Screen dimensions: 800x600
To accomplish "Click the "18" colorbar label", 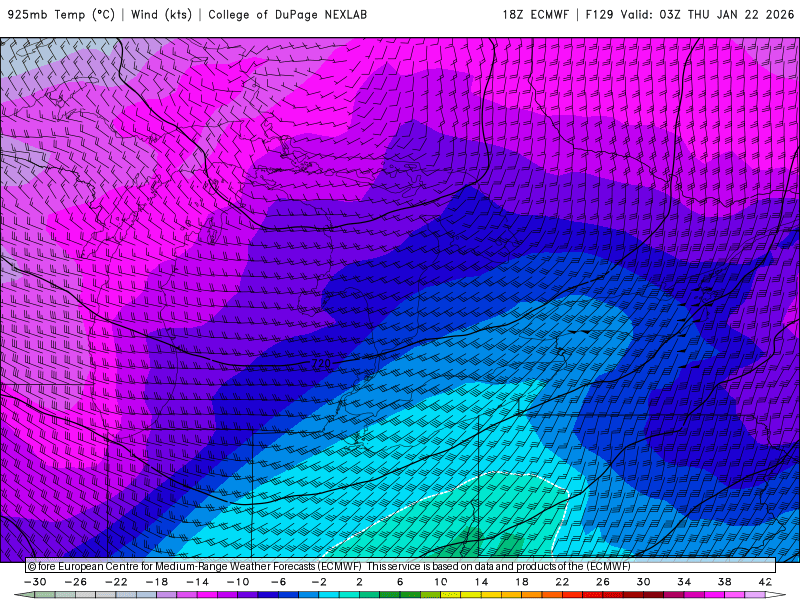I will 522,582.
